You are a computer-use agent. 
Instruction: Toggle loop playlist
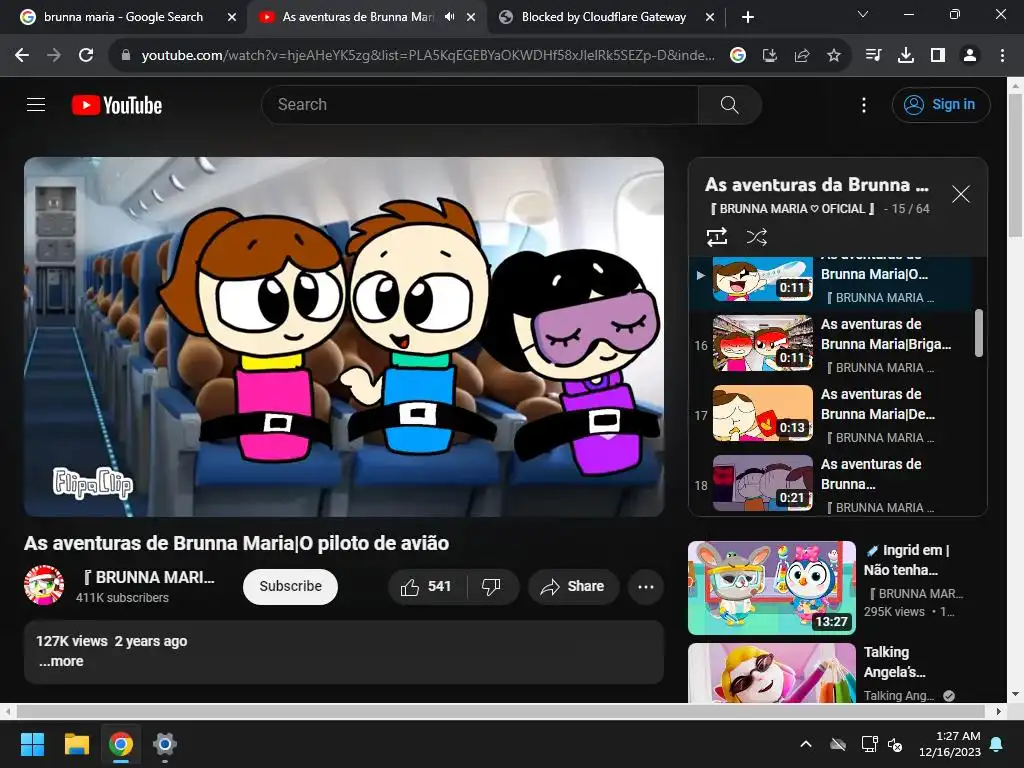coord(716,236)
